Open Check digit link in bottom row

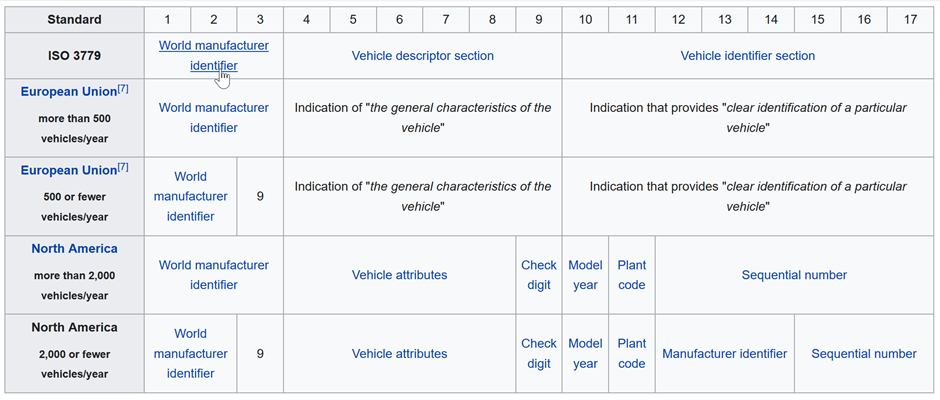pyautogui.click(x=539, y=353)
